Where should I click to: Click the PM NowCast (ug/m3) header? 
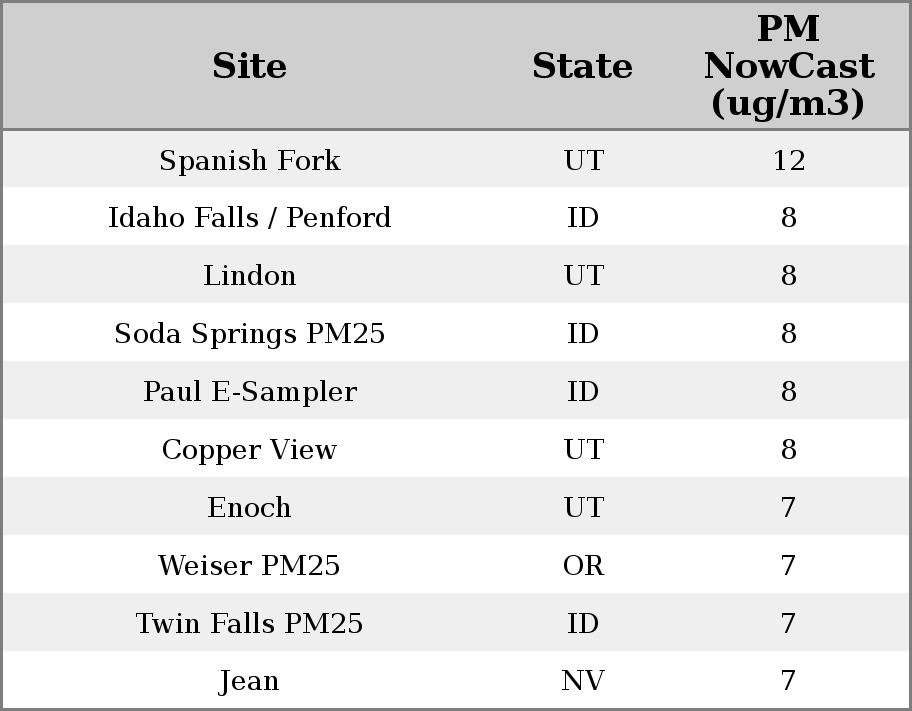click(788, 66)
